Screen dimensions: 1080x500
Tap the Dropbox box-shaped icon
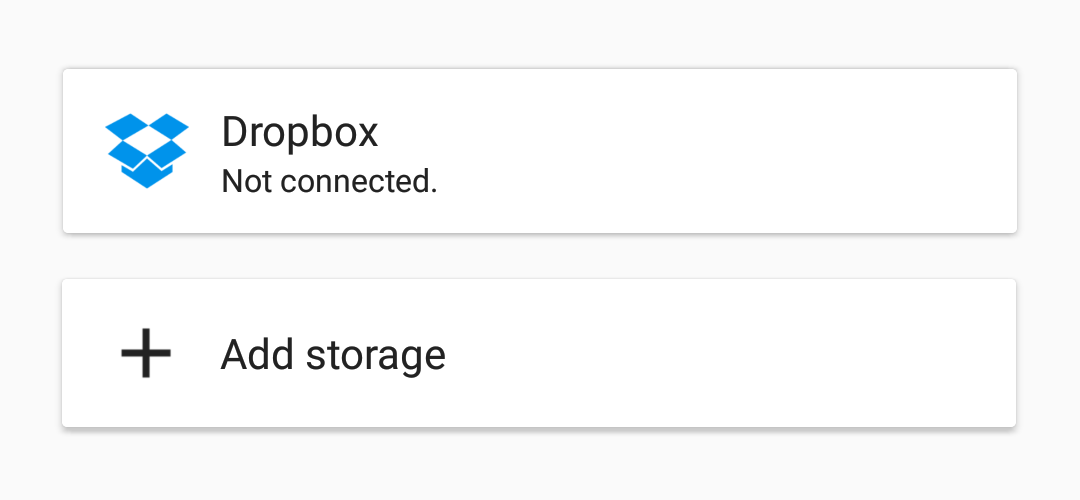coord(147,150)
